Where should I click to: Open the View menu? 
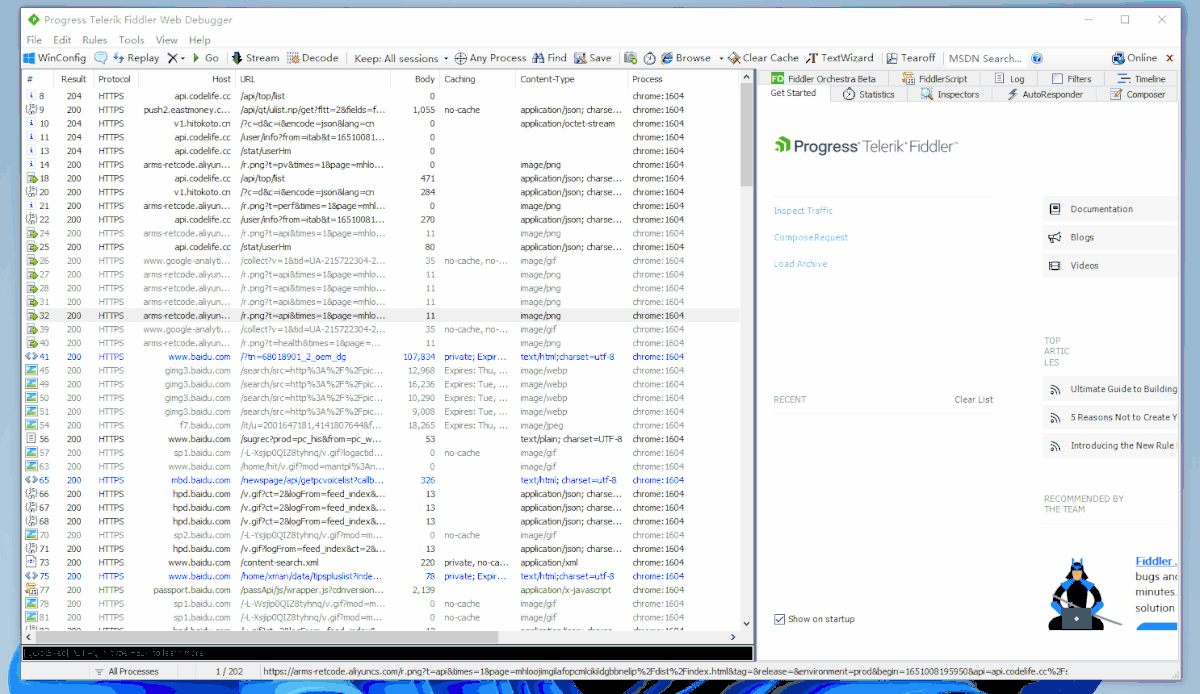[x=167, y=40]
